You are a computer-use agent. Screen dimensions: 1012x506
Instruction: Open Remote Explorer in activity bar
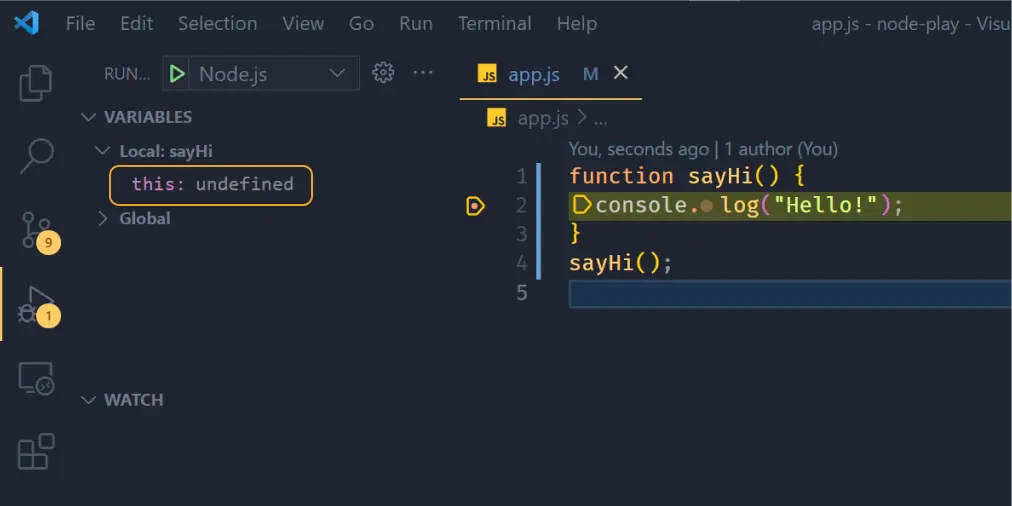click(x=35, y=378)
